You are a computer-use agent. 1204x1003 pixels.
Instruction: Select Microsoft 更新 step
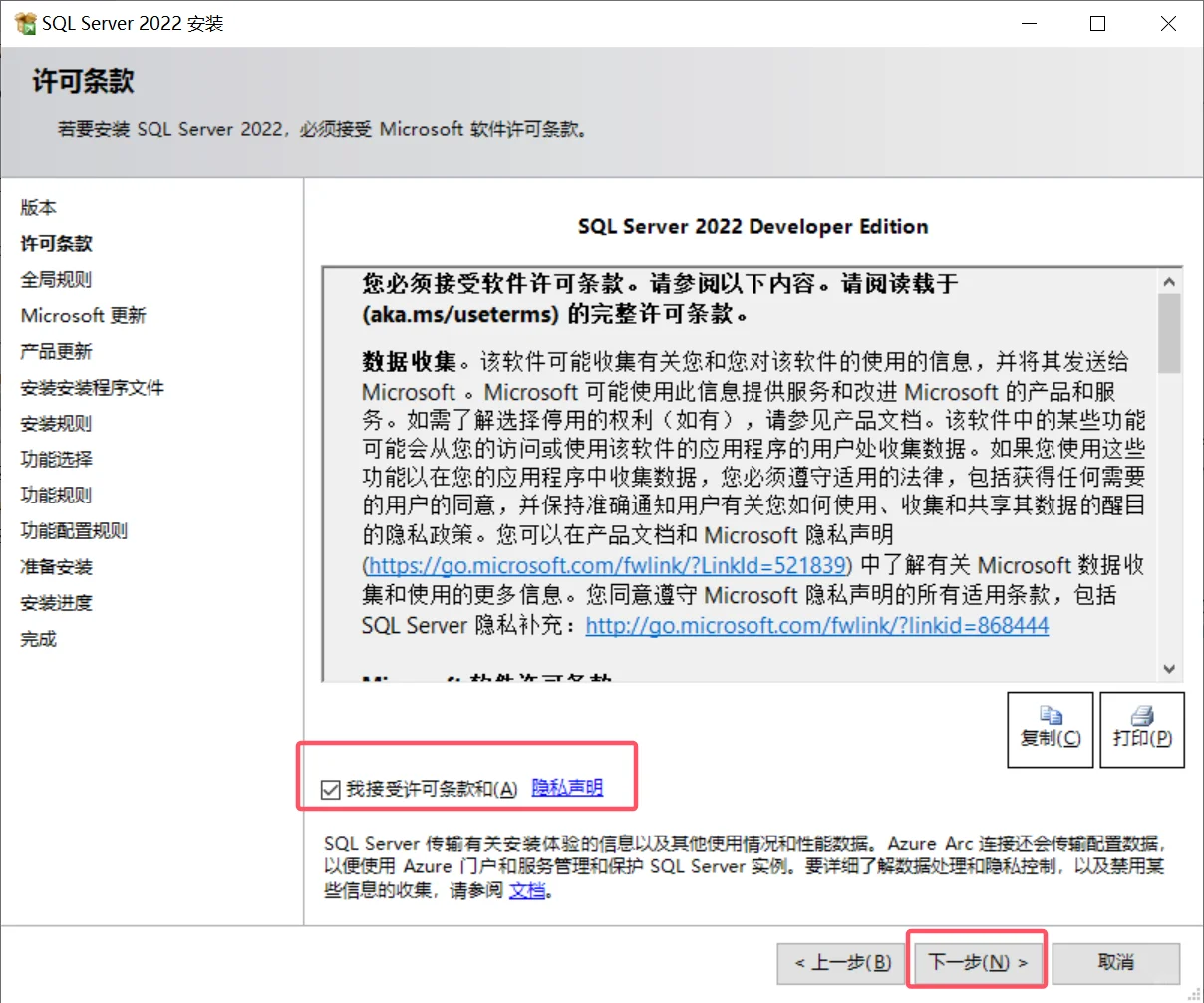coord(83,315)
